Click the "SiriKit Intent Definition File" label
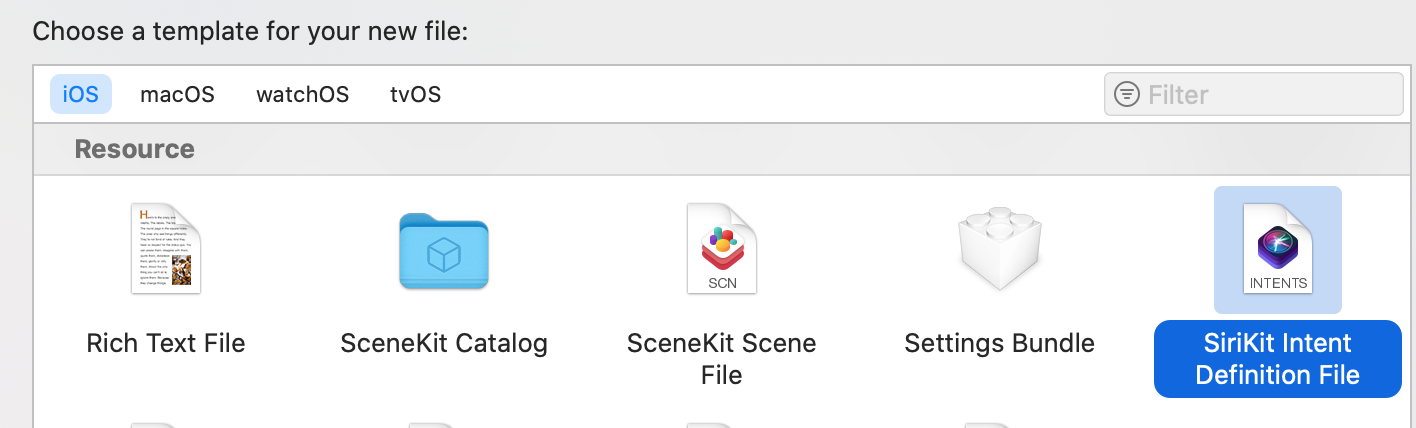The image size is (1416, 428). point(1278,359)
